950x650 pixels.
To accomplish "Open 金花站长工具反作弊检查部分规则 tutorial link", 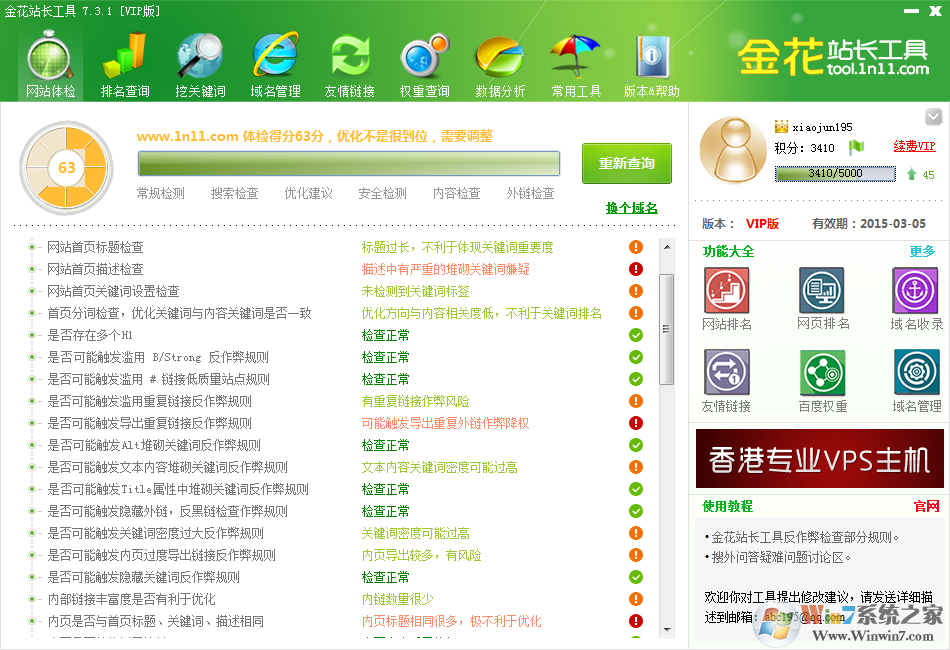I will 805,537.
